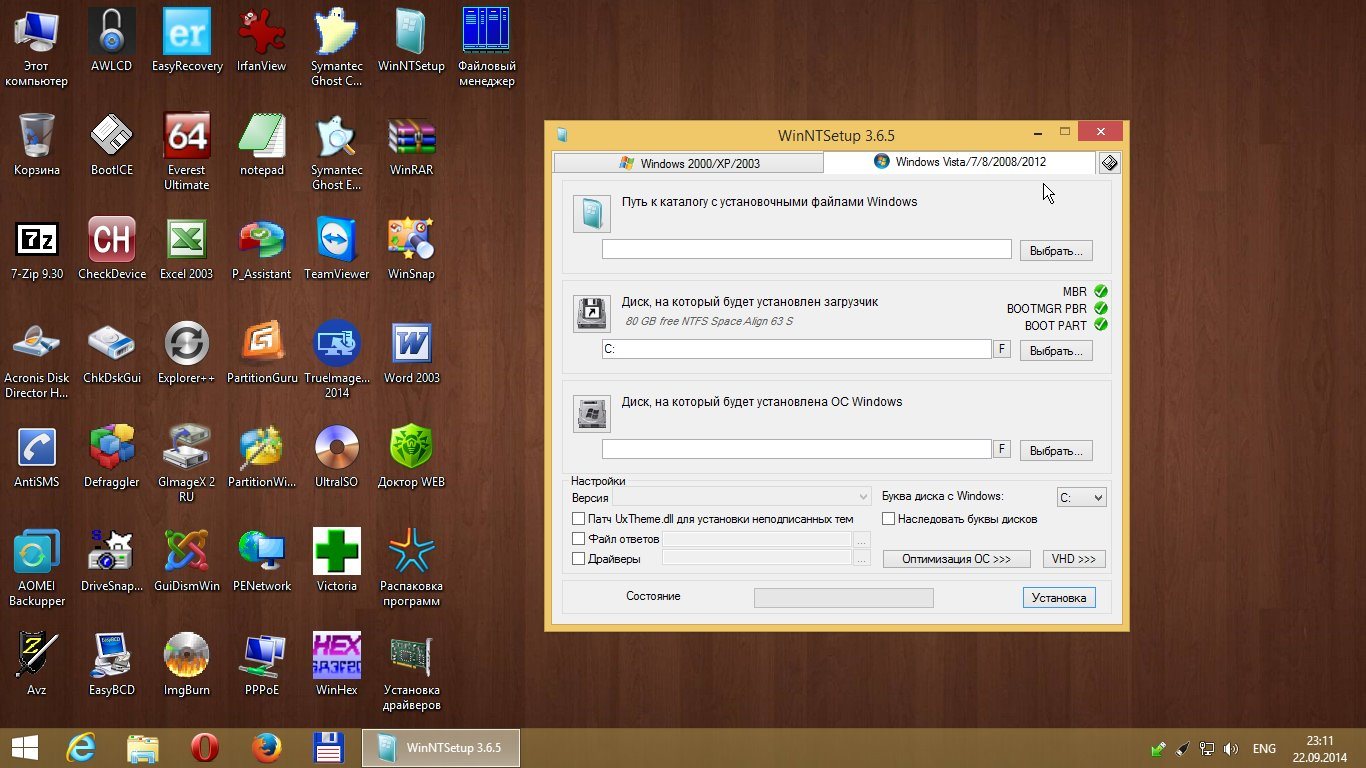Screen dimensions: 1366x768
Task: Click Выбрать for the Windows OS disk
Action: pyautogui.click(x=1056, y=450)
